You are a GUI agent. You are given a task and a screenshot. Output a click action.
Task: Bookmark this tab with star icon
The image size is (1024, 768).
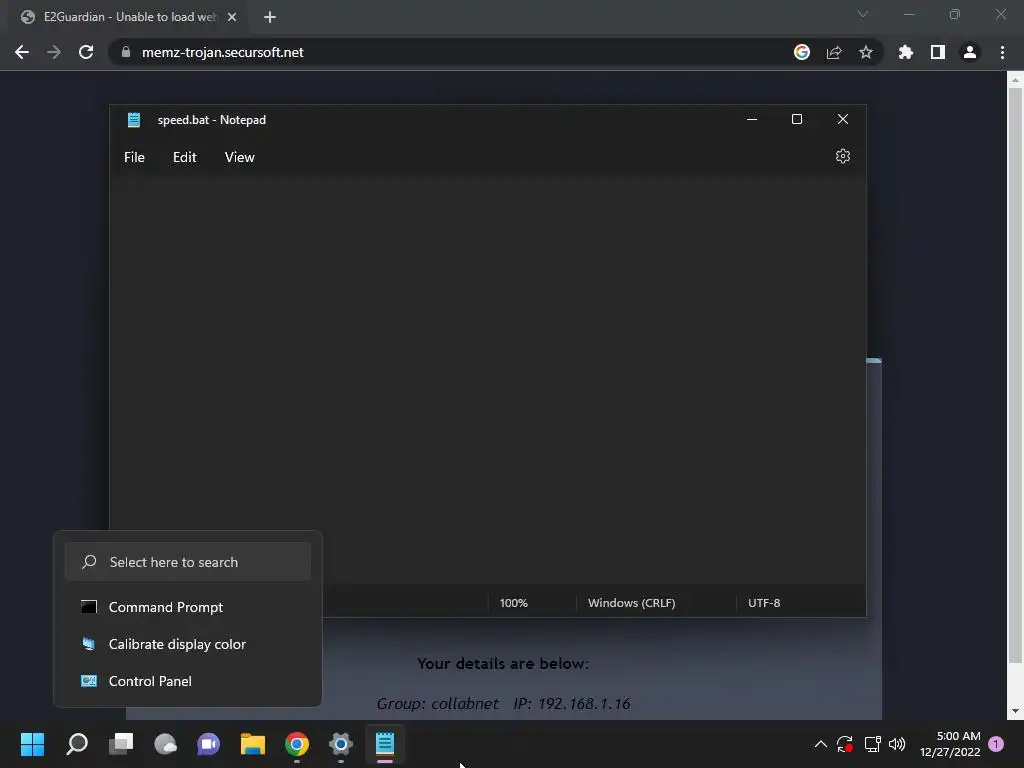(866, 52)
